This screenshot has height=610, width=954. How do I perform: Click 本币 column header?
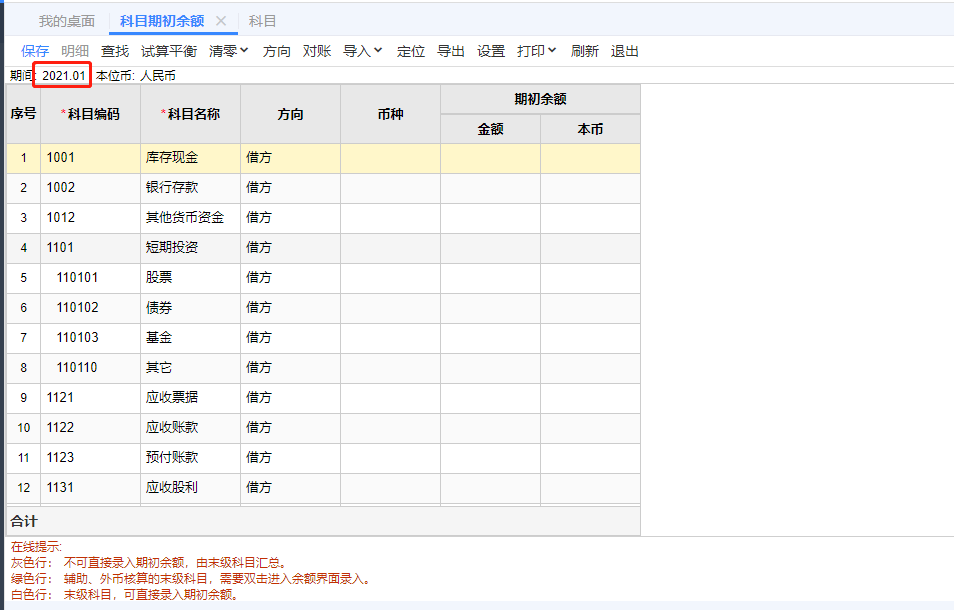(x=590, y=129)
